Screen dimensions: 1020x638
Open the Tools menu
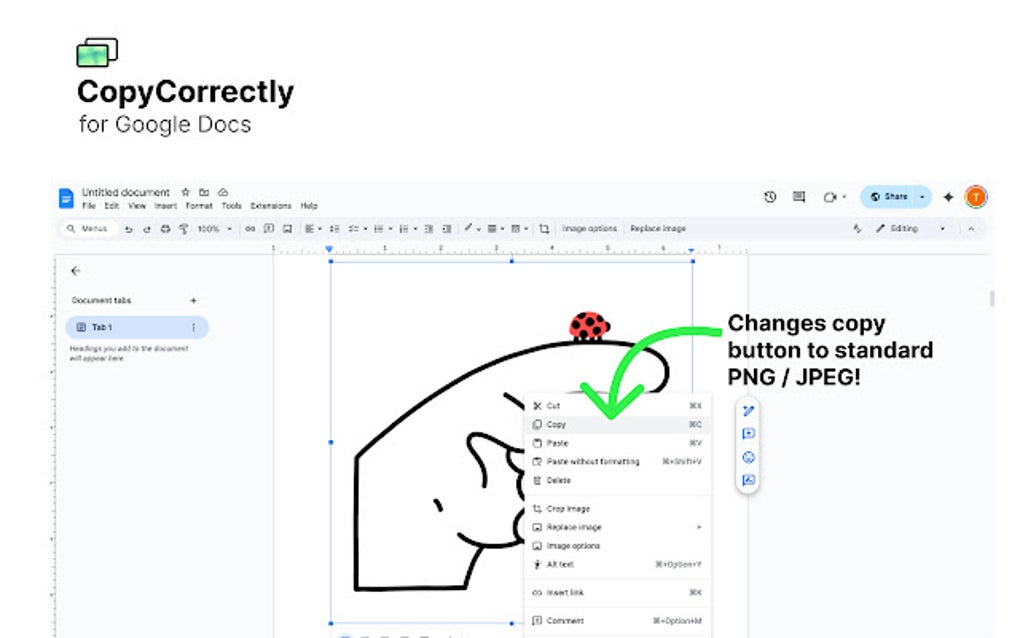pyautogui.click(x=230, y=205)
